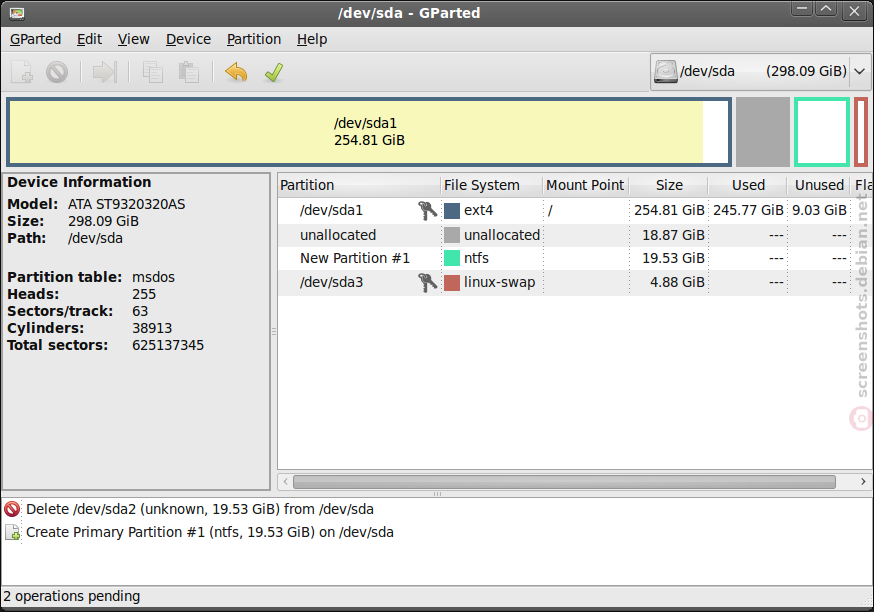Select pending operation 'Create Primary Partition #1'

(x=210, y=532)
